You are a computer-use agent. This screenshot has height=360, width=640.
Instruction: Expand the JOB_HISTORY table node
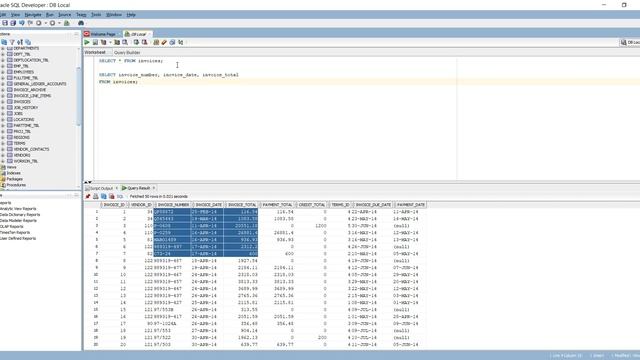pos(3,107)
